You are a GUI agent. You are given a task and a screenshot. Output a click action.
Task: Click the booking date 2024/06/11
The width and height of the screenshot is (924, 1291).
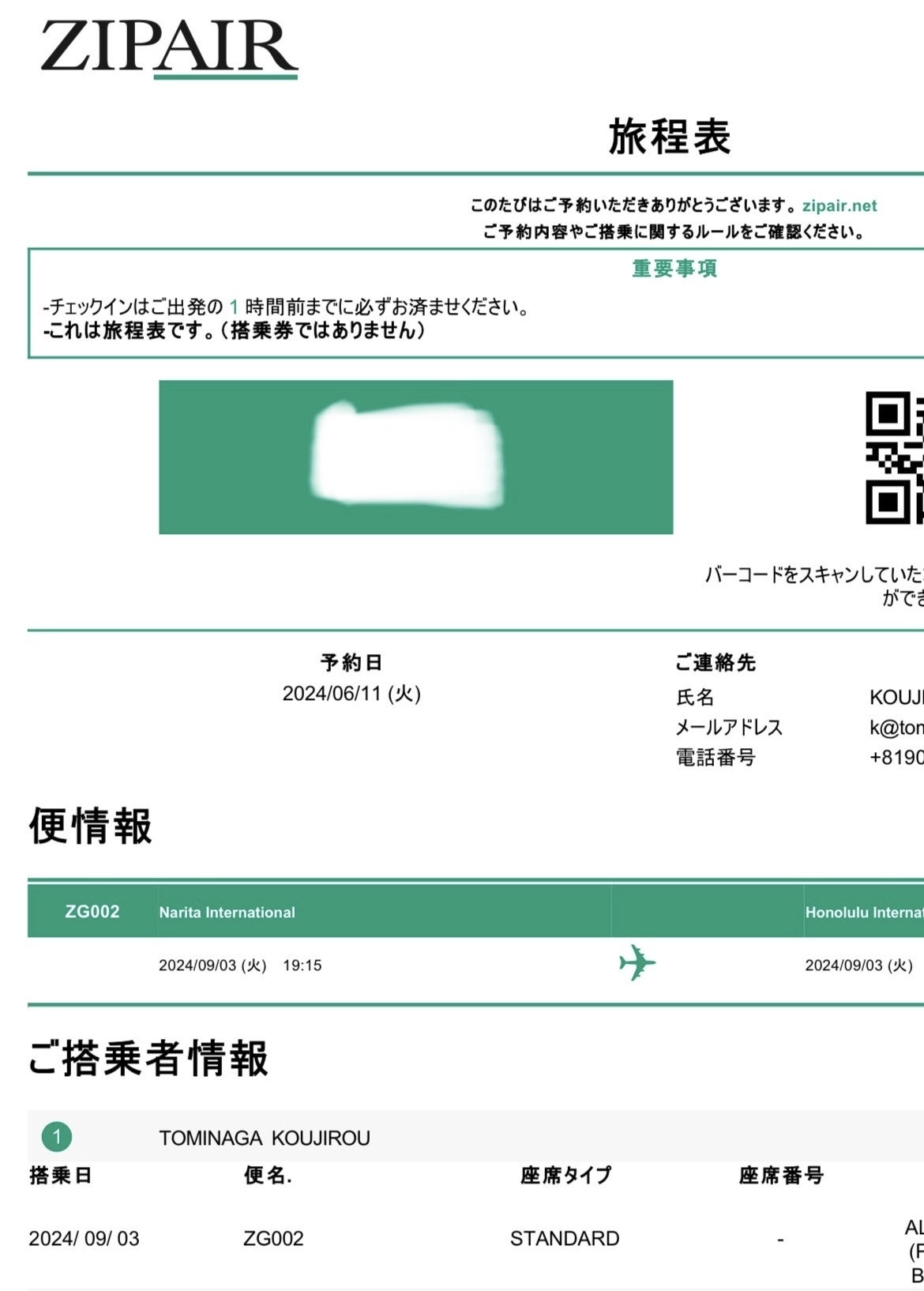click(x=351, y=694)
